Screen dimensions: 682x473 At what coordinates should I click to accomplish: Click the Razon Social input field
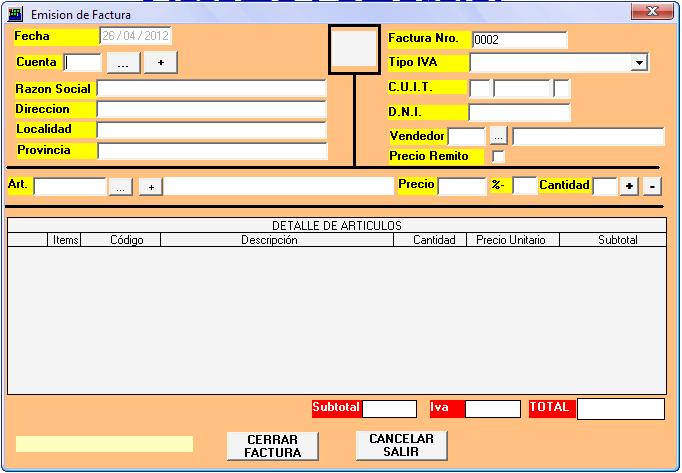coord(211,88)
